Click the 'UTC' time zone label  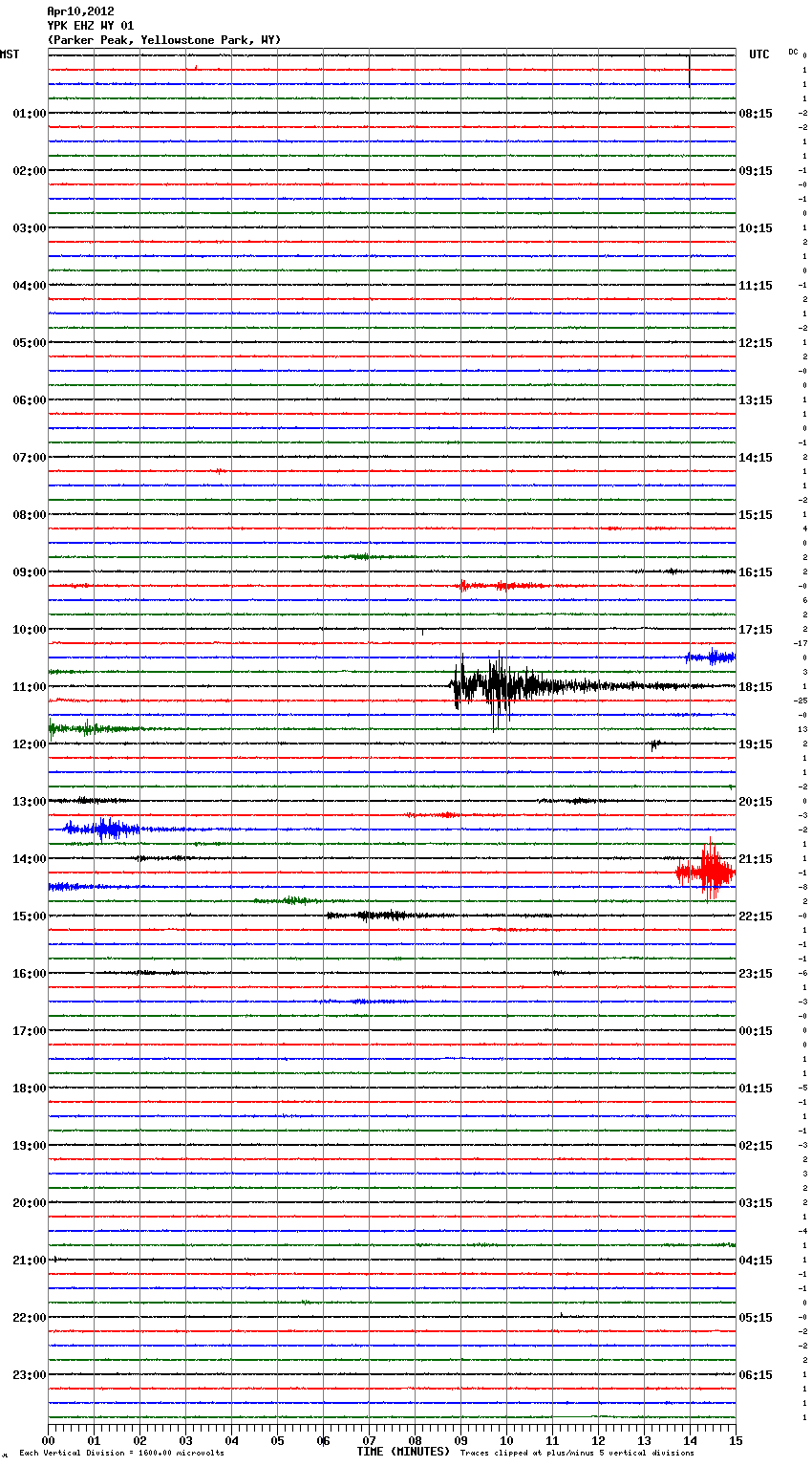[759, 54]
